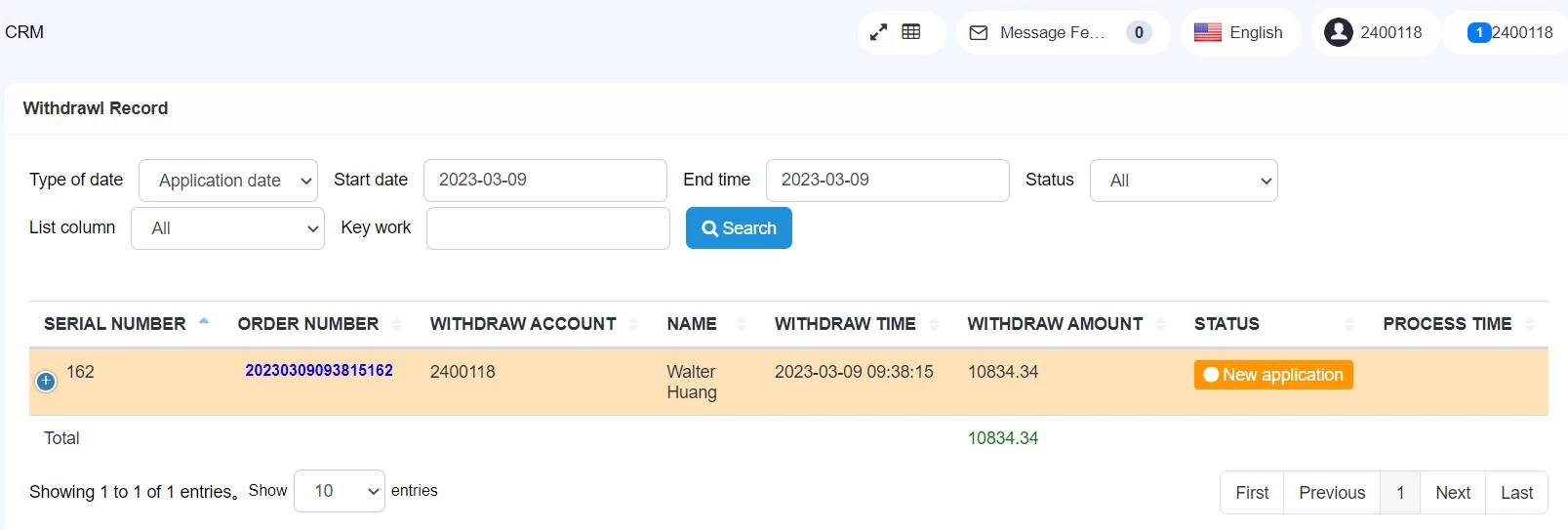Image resolution: width=1568 pixels, height=530 pixels.
Task: Open order number 20230309093815162 link
Action: tap(318, 371)
